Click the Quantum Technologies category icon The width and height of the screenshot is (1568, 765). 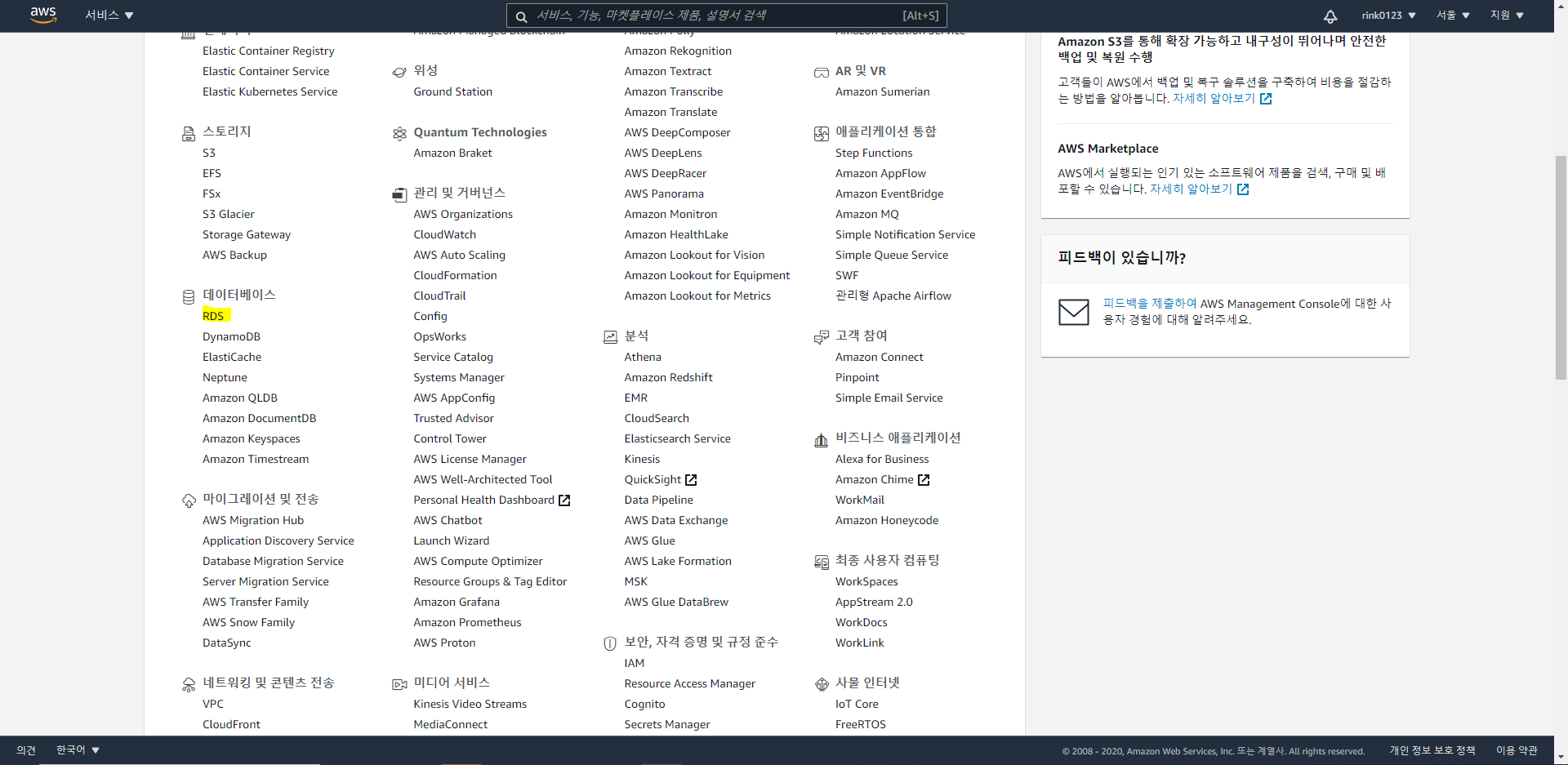[x=399, y=133]
